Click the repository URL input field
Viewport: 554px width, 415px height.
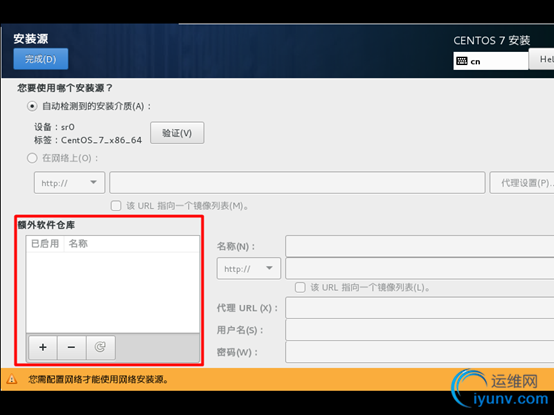(419, 268)
